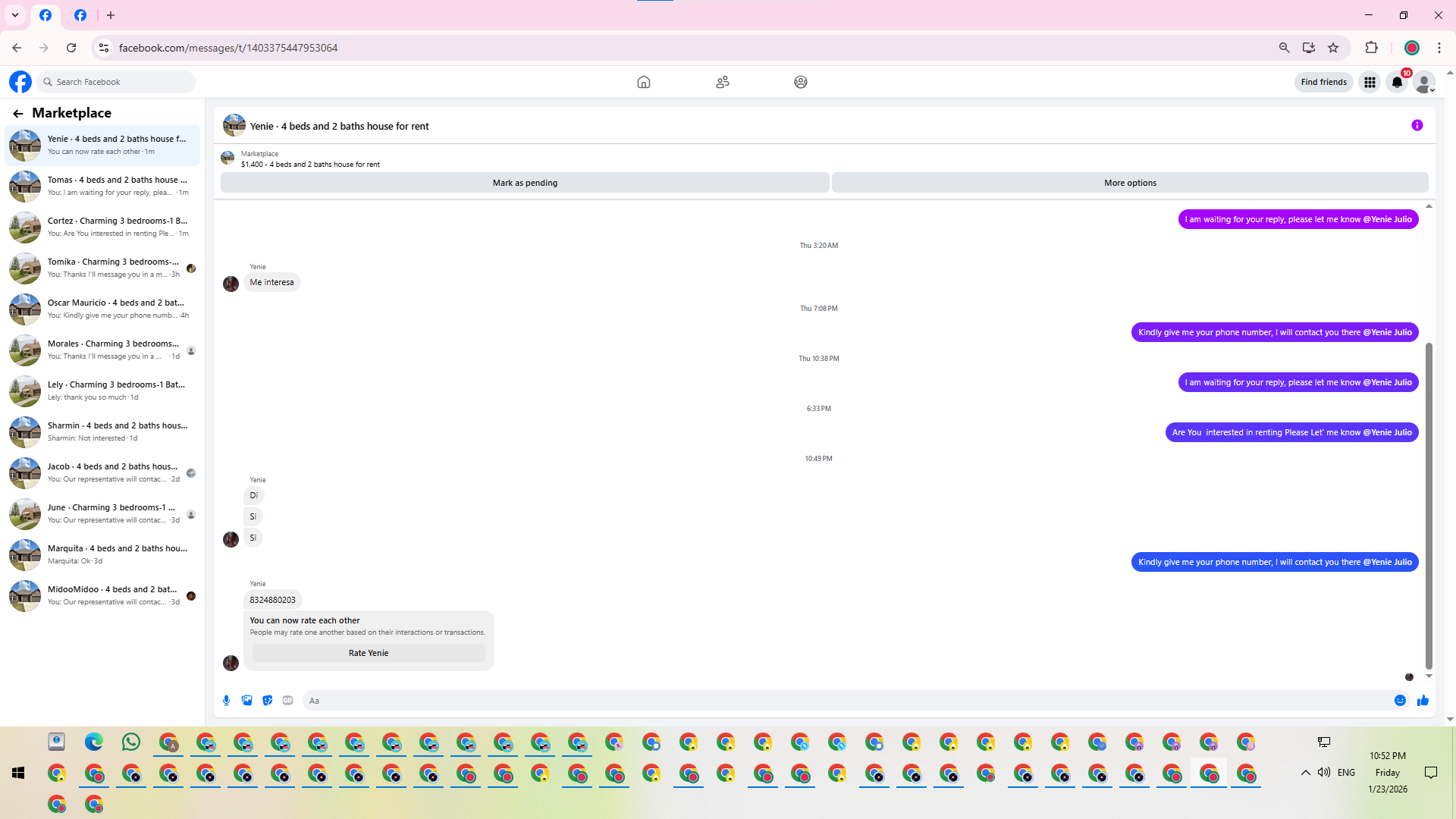
Task: Attach a file with the photo icon
Action: pyautogui.click(x=246, y=701)
